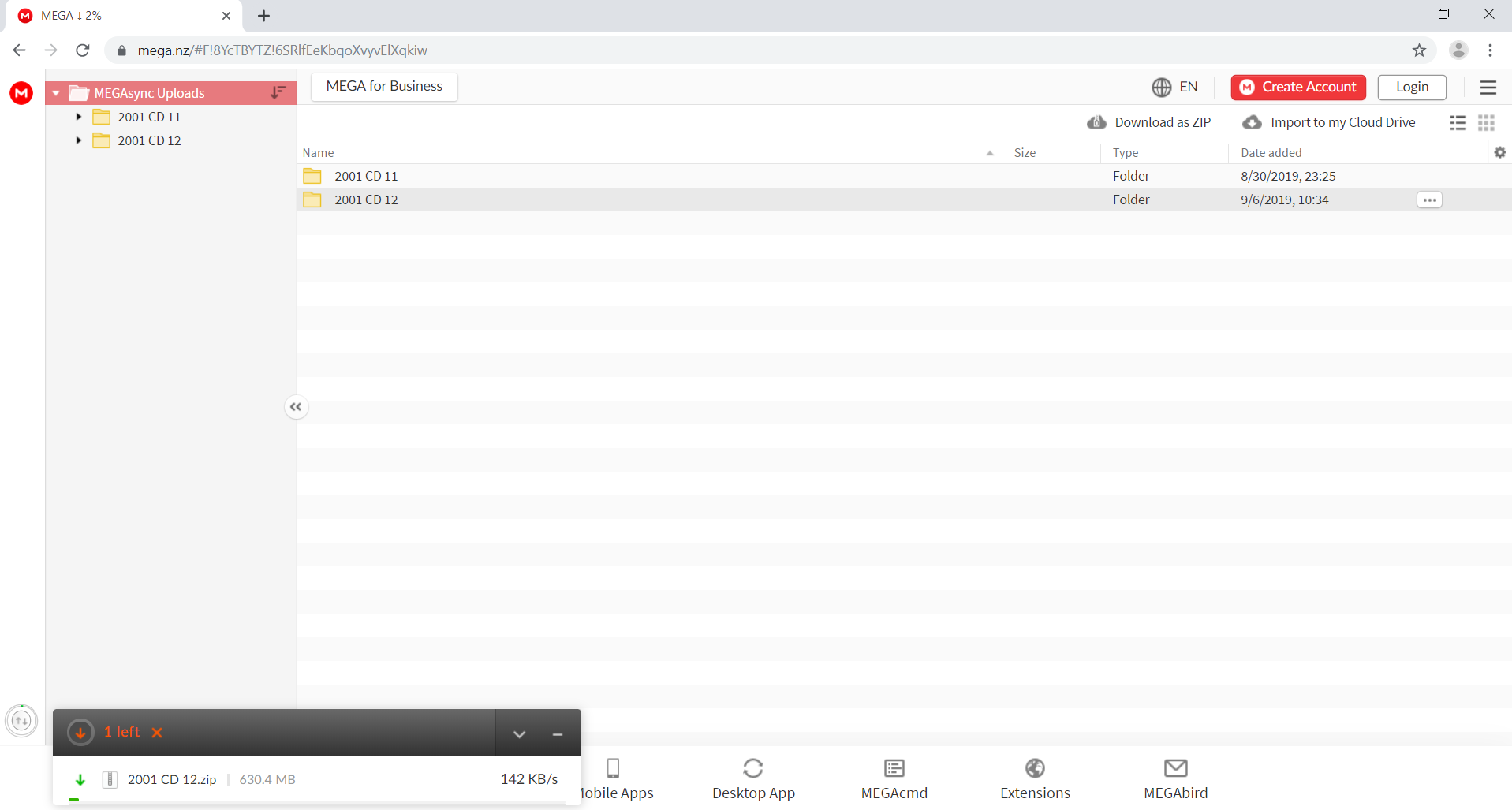Image resolution: width=1512 pixels, height=810 pixels.
Task: Sort the file list by Date added
Action: pyautogui.click(x=1271, y=152)
